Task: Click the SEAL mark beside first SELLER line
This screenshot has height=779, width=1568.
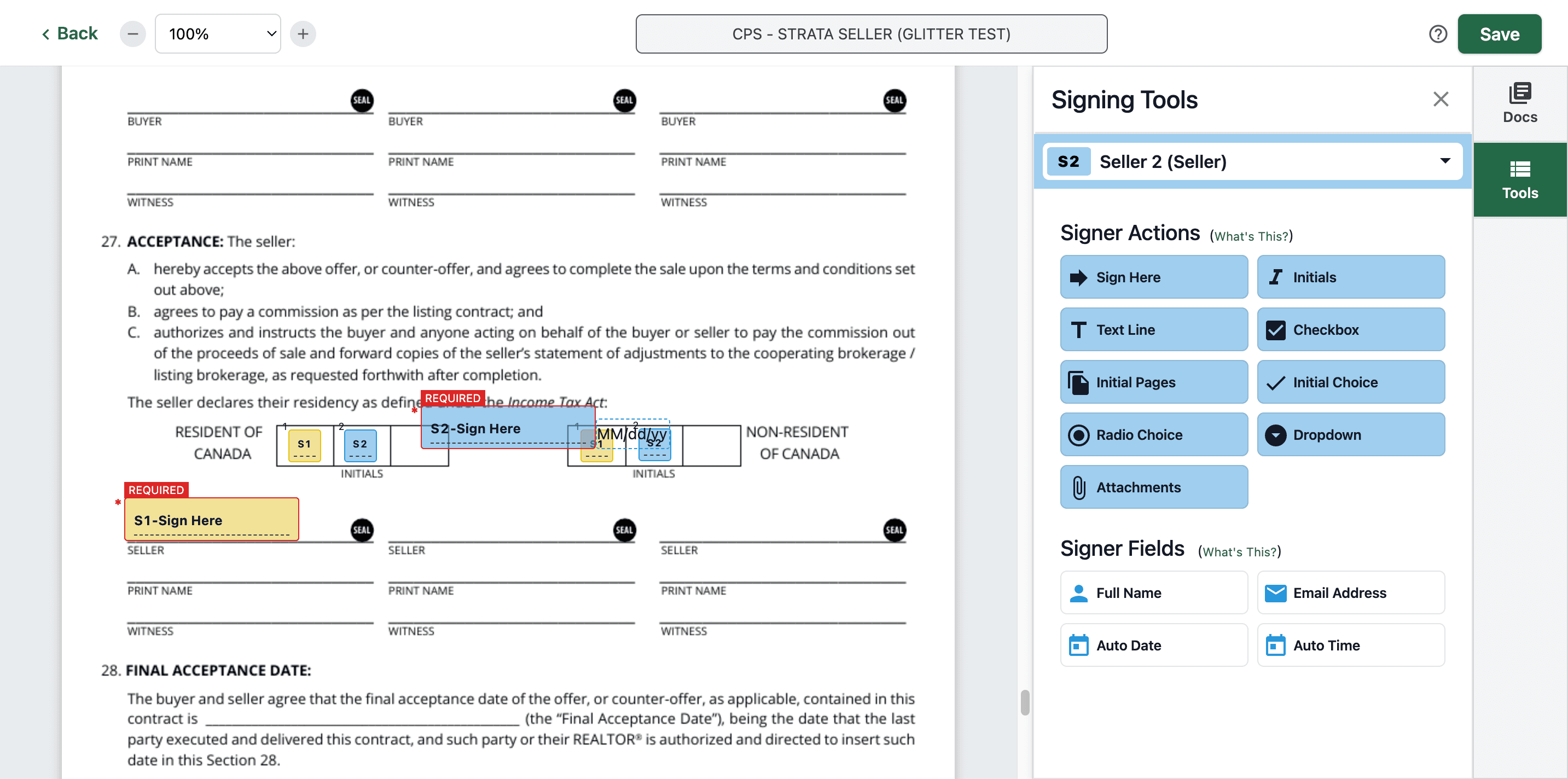Action: 362,530
